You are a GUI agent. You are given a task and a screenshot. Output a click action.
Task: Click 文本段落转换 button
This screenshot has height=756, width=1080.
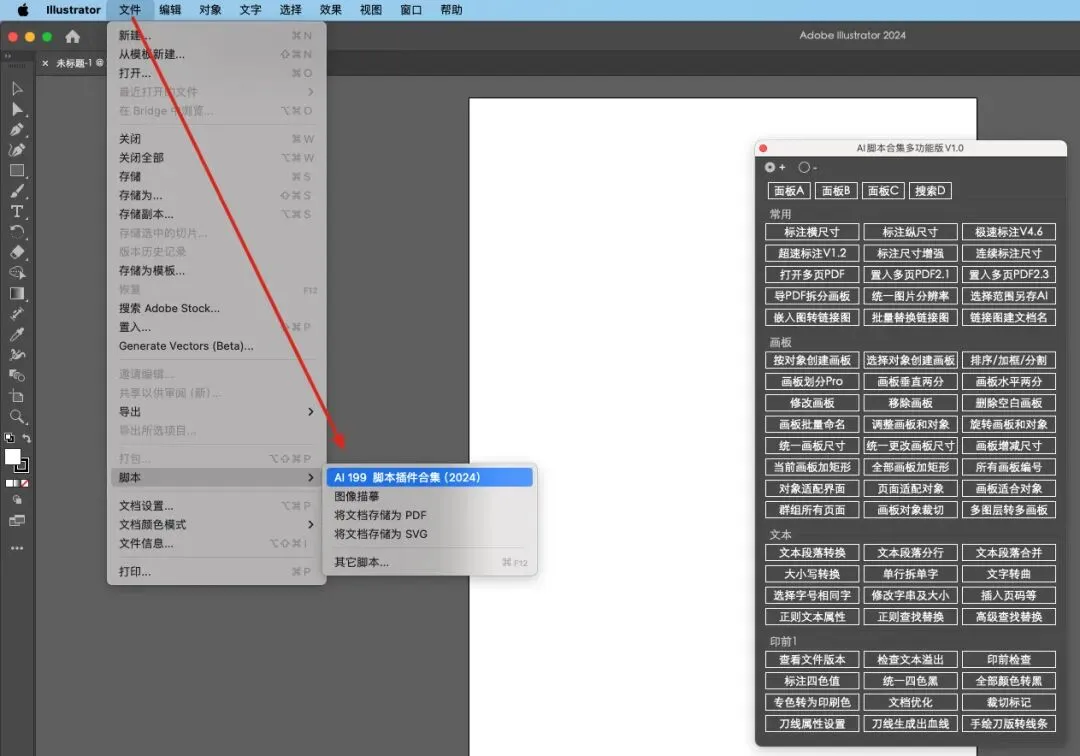(812, 553)
